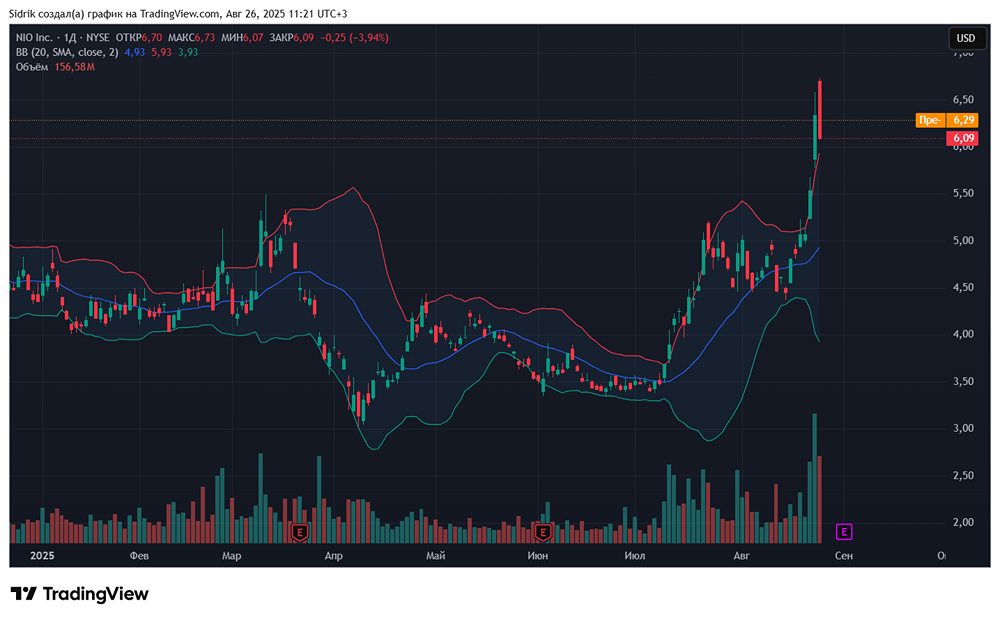The height and width of the screenshot is (620, 1000).
Task: Click the Сен label on the time axis
Action: [844, 556]
